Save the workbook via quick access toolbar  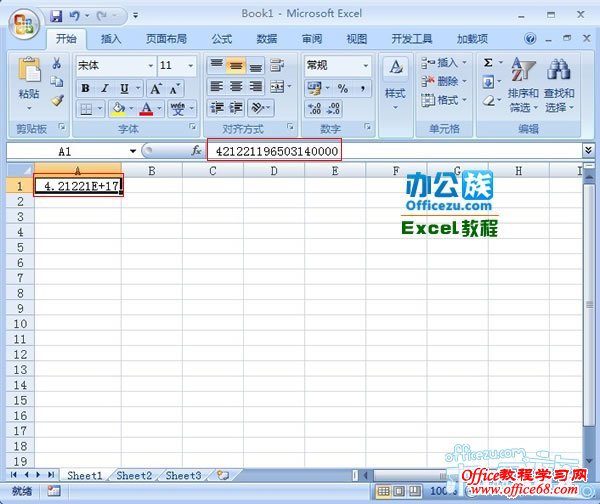coord(56,16)
